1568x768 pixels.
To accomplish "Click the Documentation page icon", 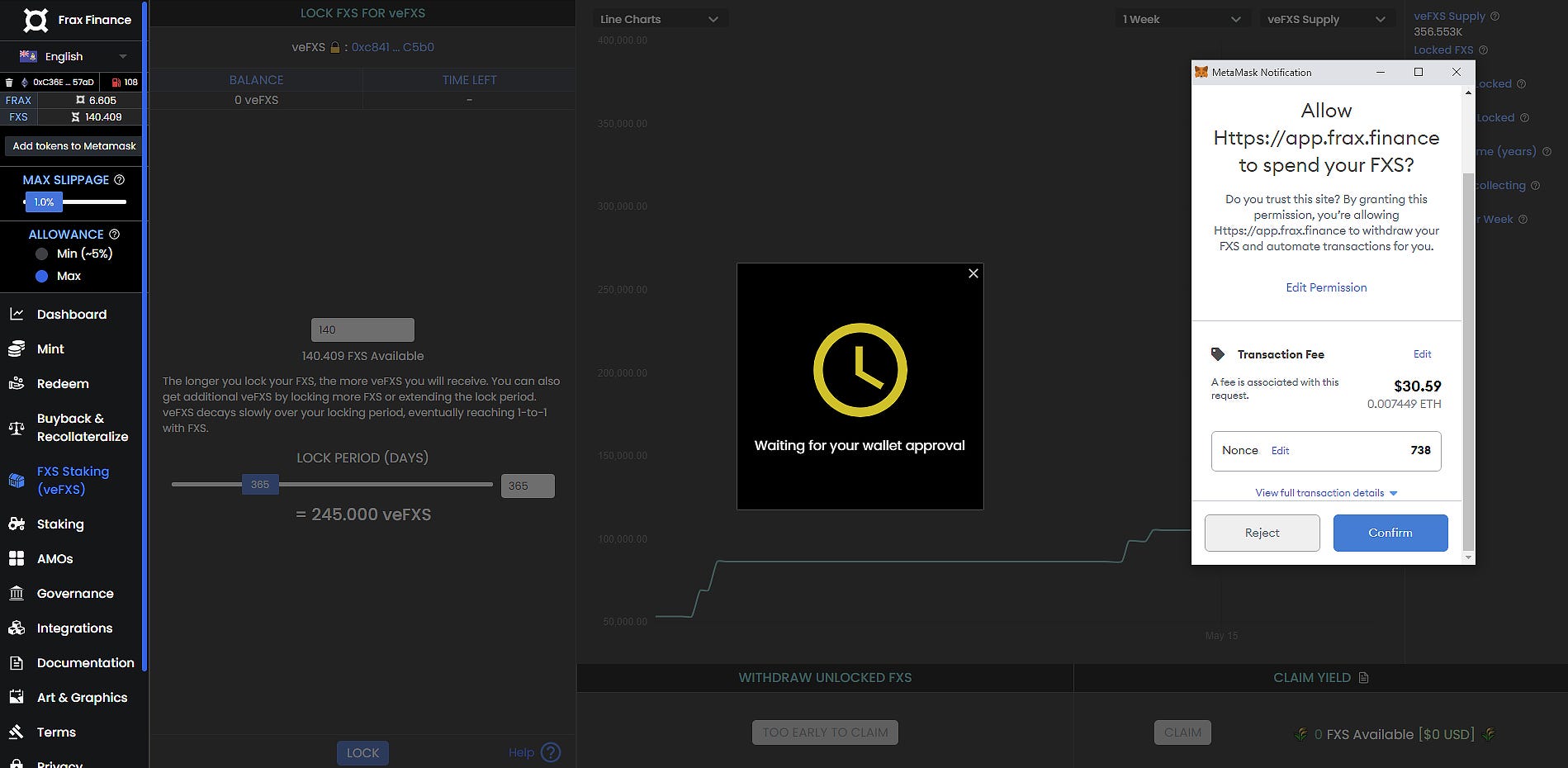I will tap(17, 662).
